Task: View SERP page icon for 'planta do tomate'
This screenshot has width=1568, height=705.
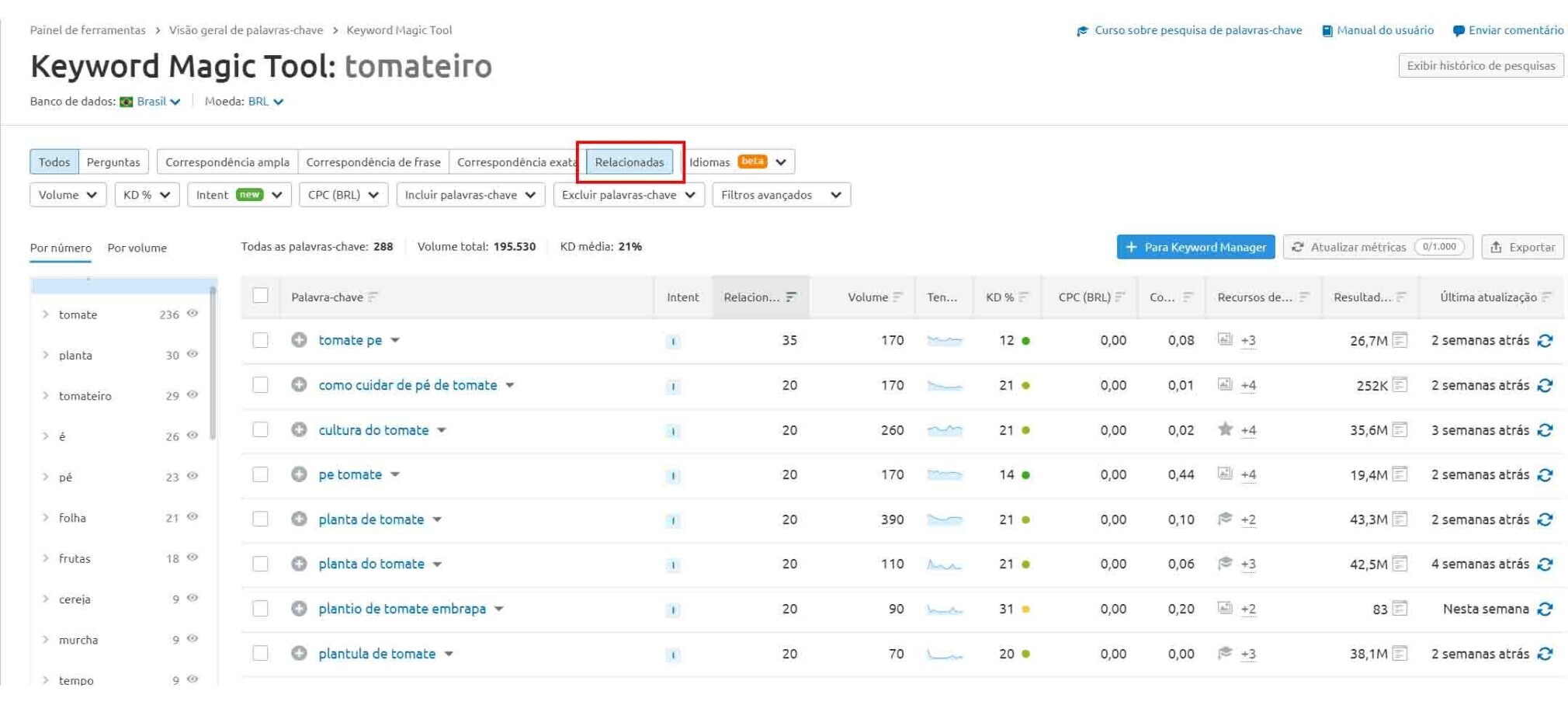Action: coord(1400,564)
